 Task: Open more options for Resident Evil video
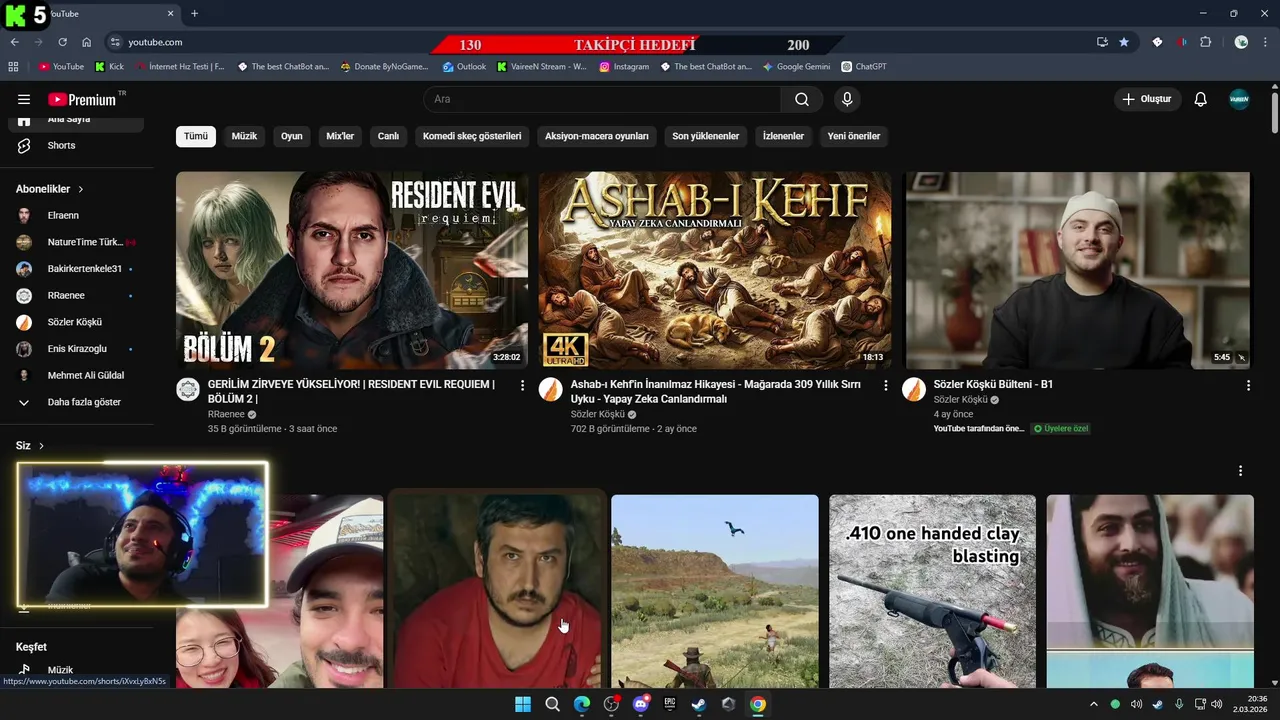tap(522, 385)
